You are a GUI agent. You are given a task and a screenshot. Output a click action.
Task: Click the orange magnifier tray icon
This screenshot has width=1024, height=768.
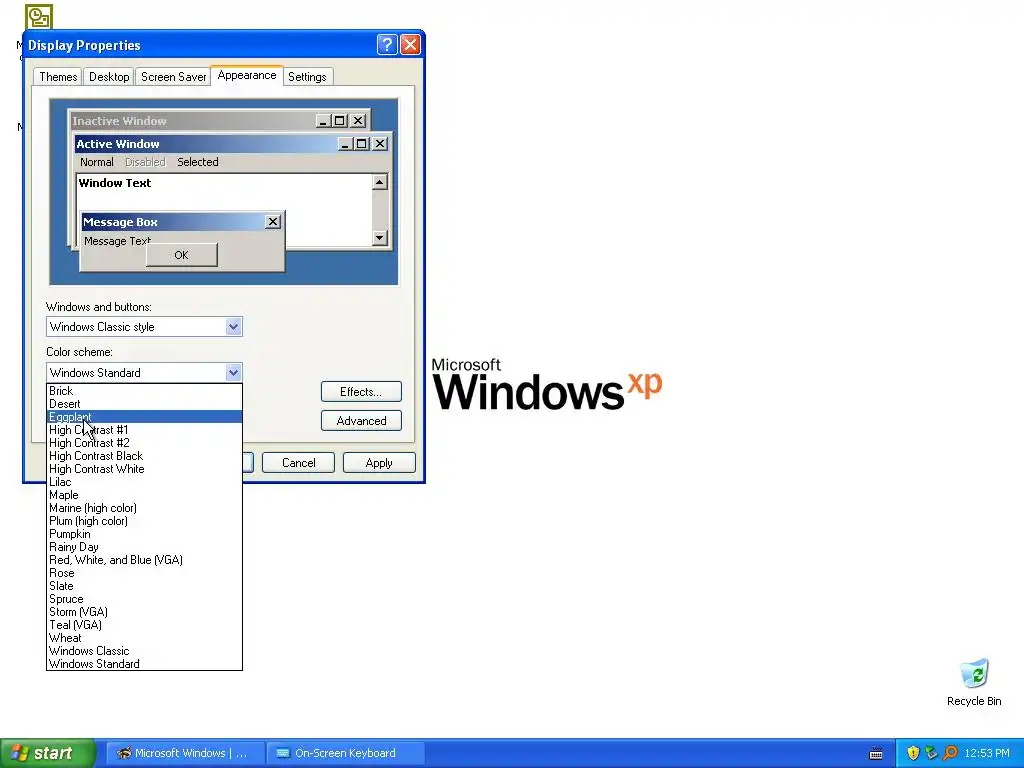point(950,753)
